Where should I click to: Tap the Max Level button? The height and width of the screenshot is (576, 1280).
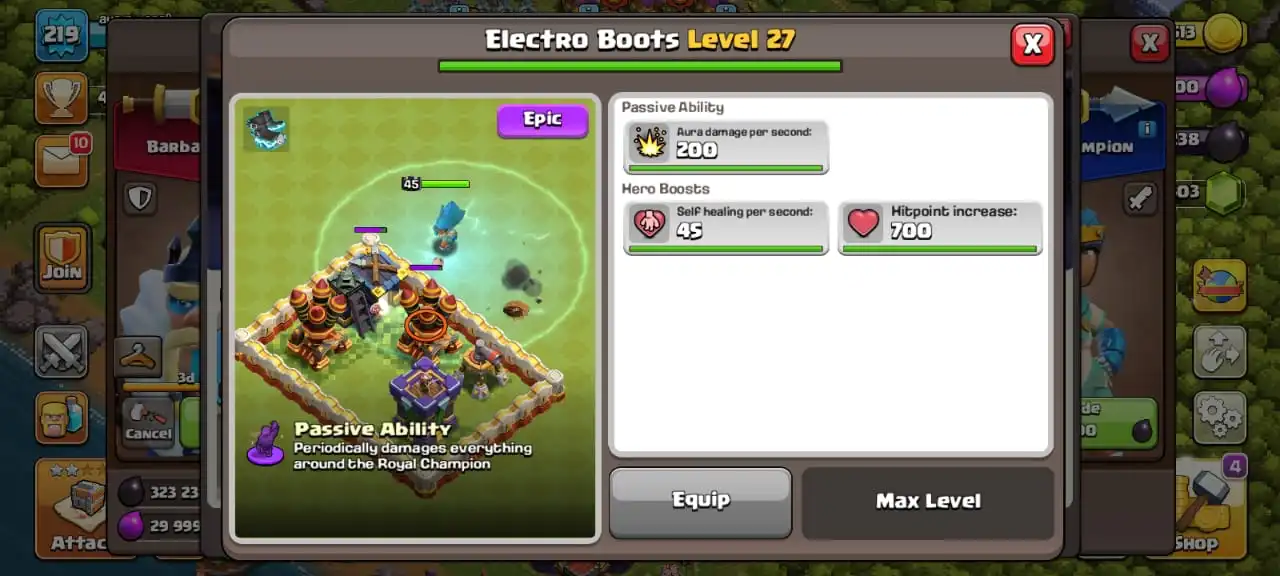tap(928, 501)
